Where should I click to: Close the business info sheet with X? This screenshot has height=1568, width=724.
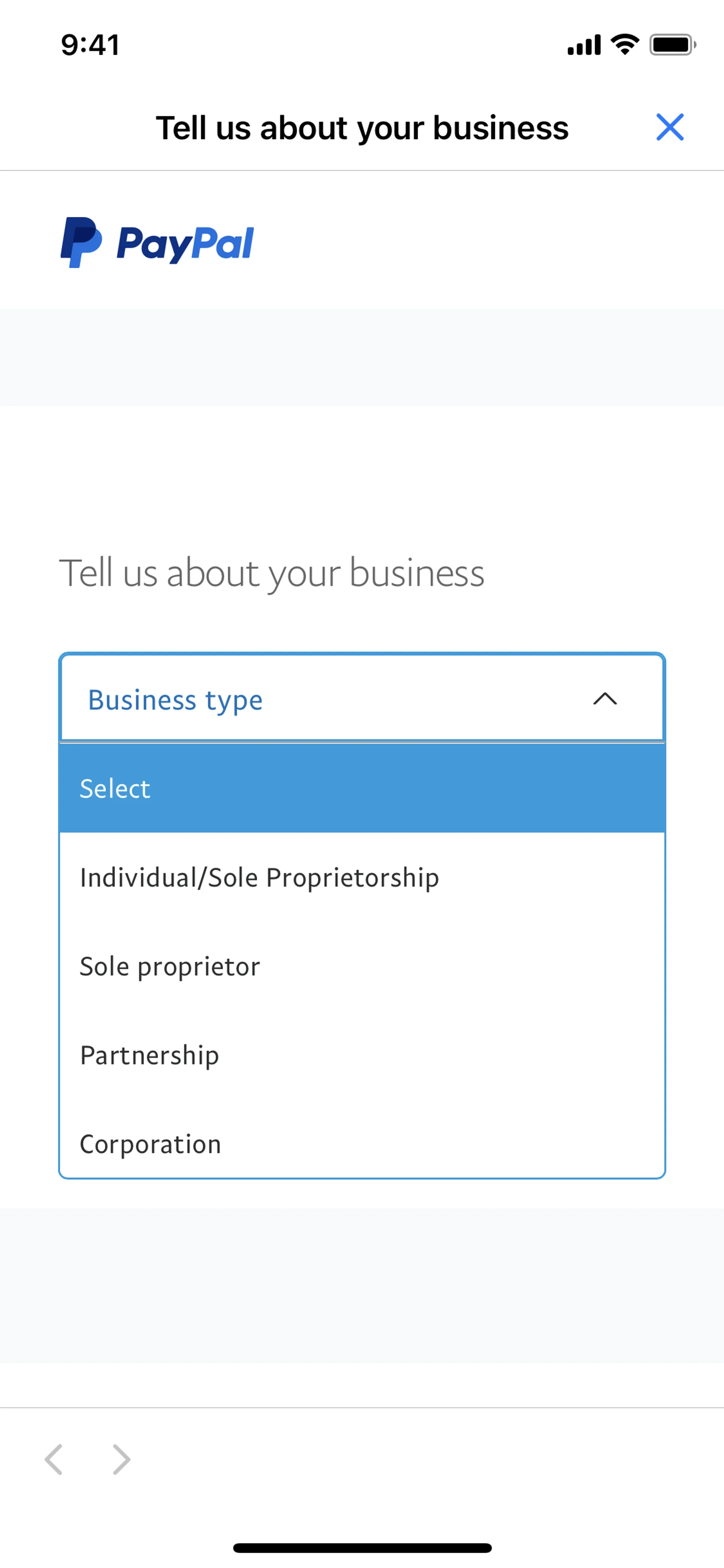(669, 127)
